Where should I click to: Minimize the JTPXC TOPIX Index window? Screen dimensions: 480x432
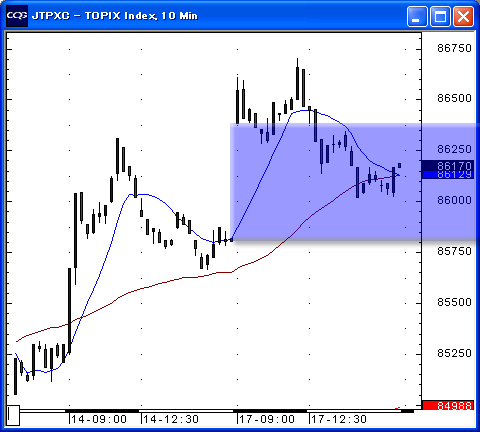pyautogui.click(x=417, y=16)
